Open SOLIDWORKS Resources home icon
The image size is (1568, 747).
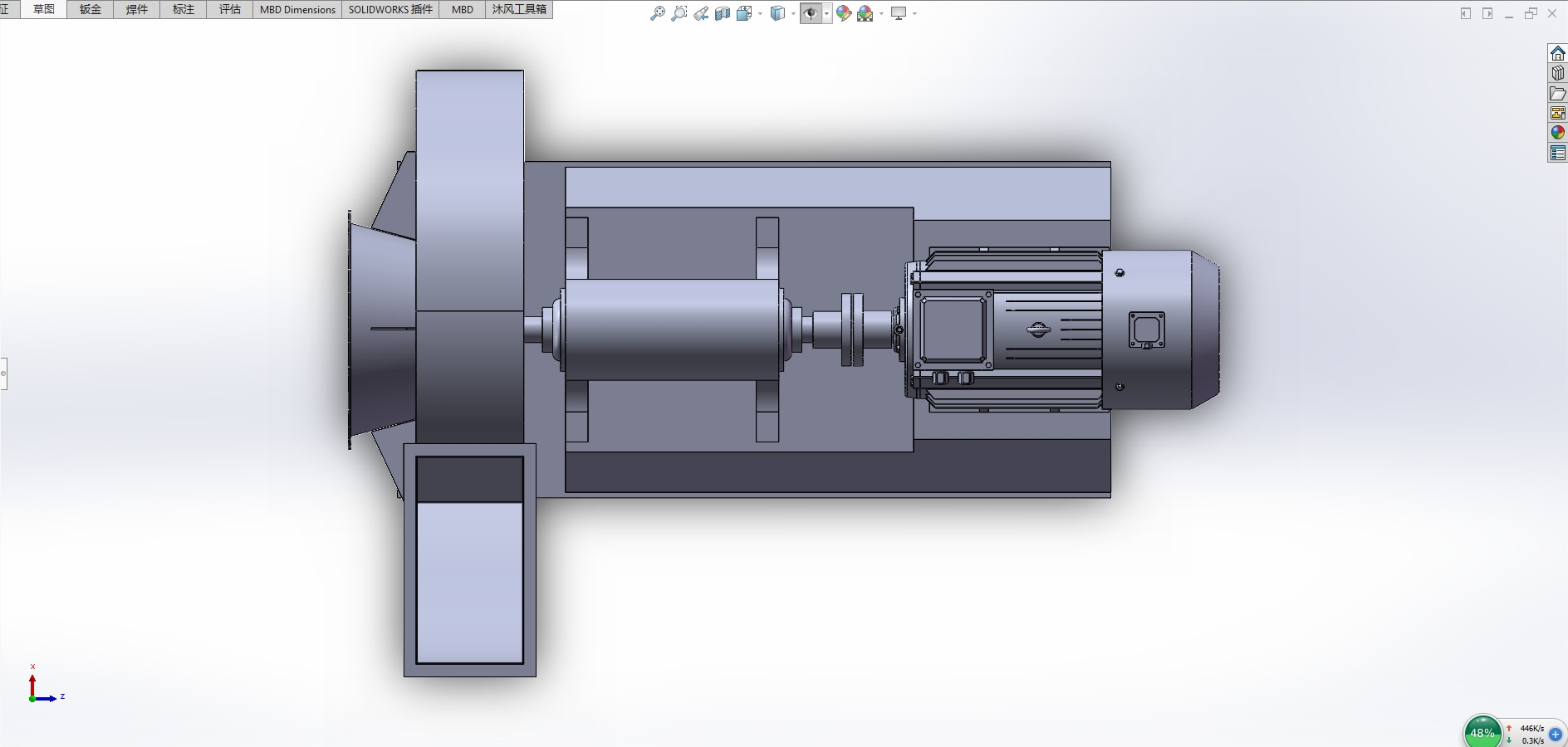pyautogui.click(x=1557, y=53)
